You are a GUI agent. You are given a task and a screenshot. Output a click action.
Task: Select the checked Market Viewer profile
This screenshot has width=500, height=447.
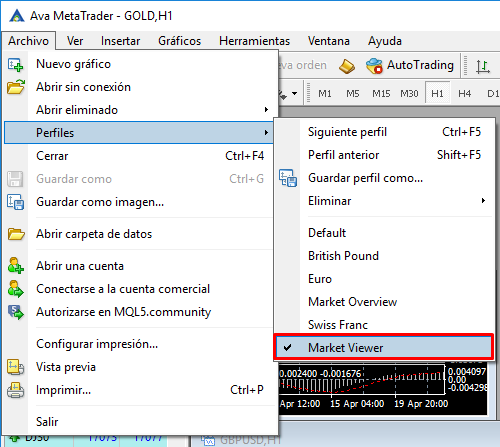383,348
